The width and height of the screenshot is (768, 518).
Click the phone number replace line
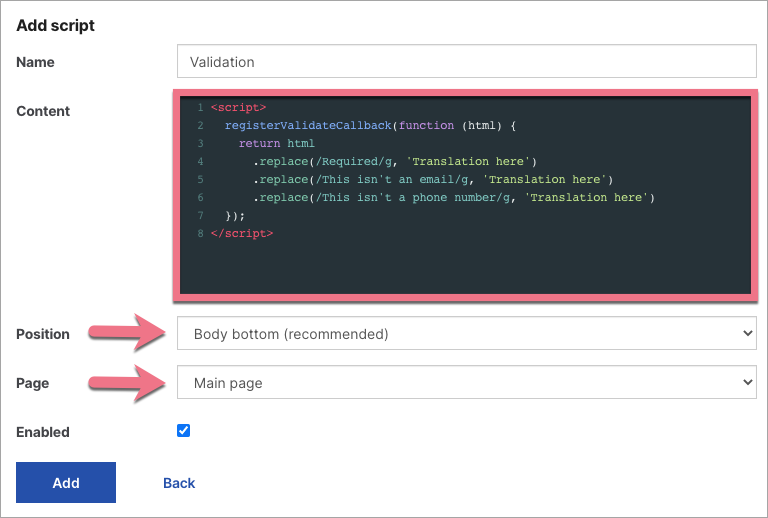tap(453, 197)
